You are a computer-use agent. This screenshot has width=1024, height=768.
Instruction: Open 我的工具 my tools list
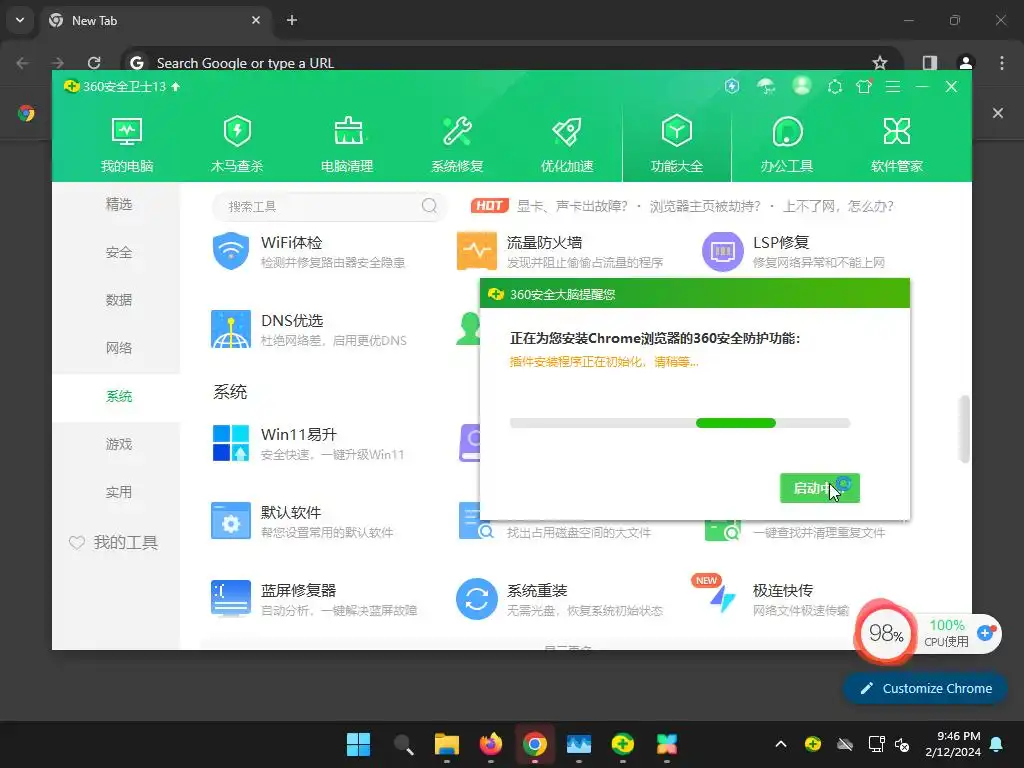point(114,543)
